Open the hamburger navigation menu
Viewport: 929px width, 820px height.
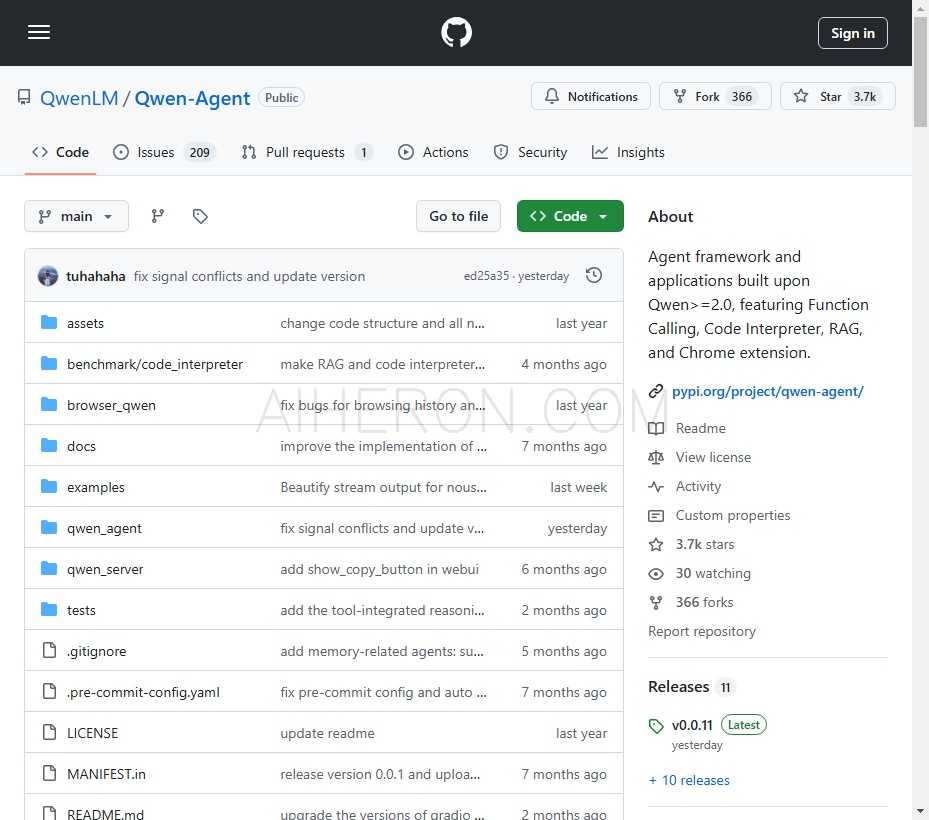[39, 33]
